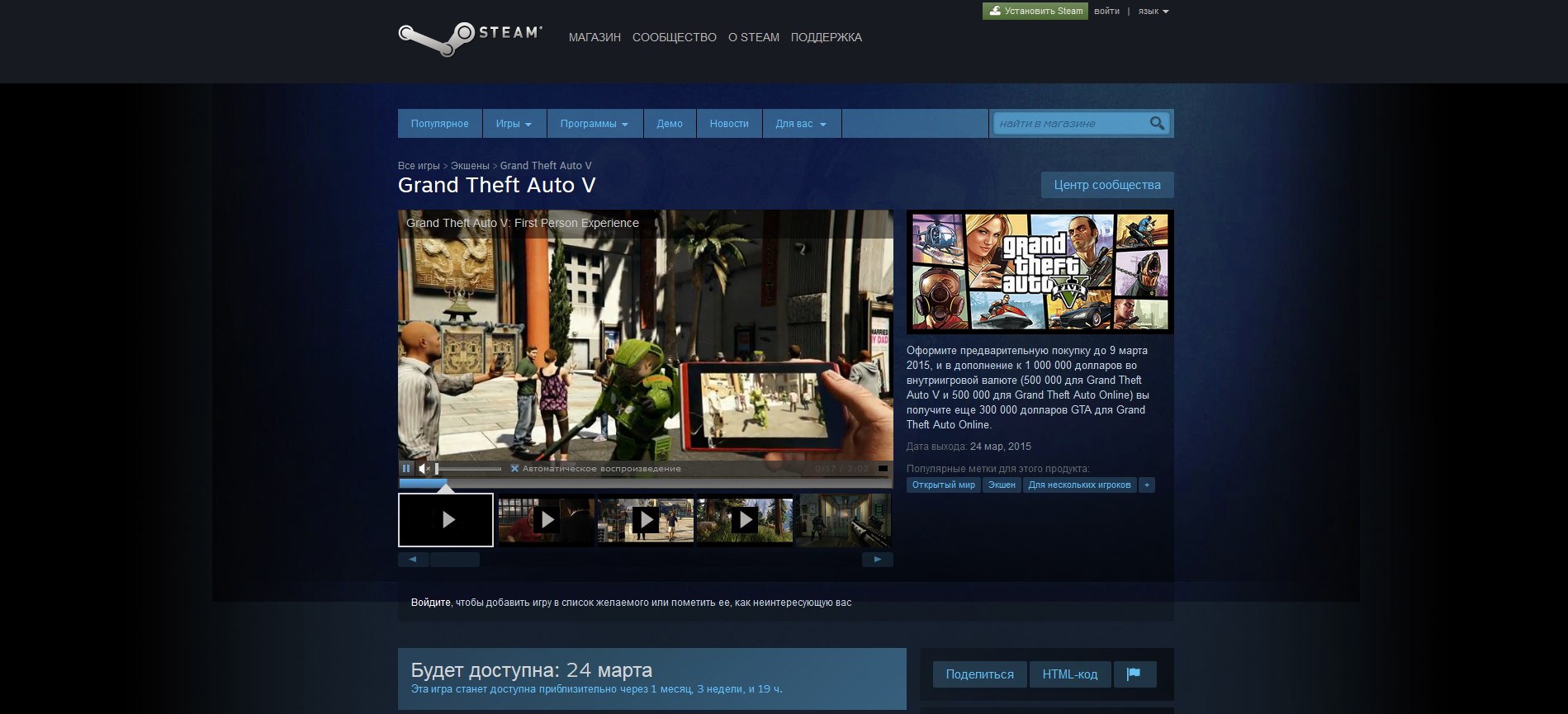
Task: Select the Новости store tab
Action: pos(729,124)
